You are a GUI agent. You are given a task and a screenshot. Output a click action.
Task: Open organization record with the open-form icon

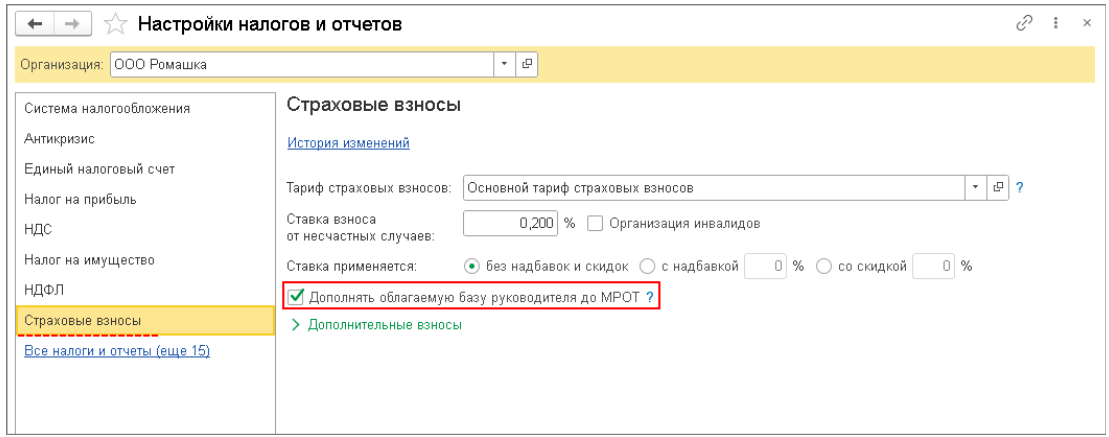click(528, 66)
